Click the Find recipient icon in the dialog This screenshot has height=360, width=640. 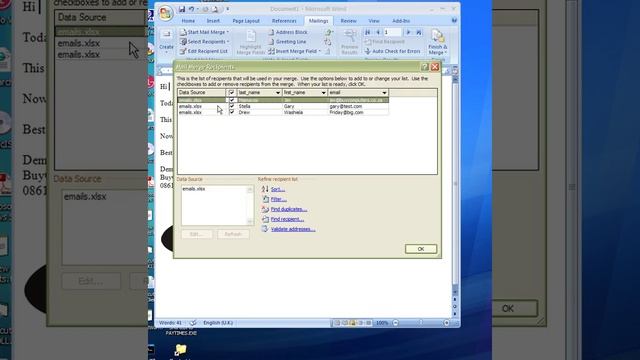click(x=265, y=219)
